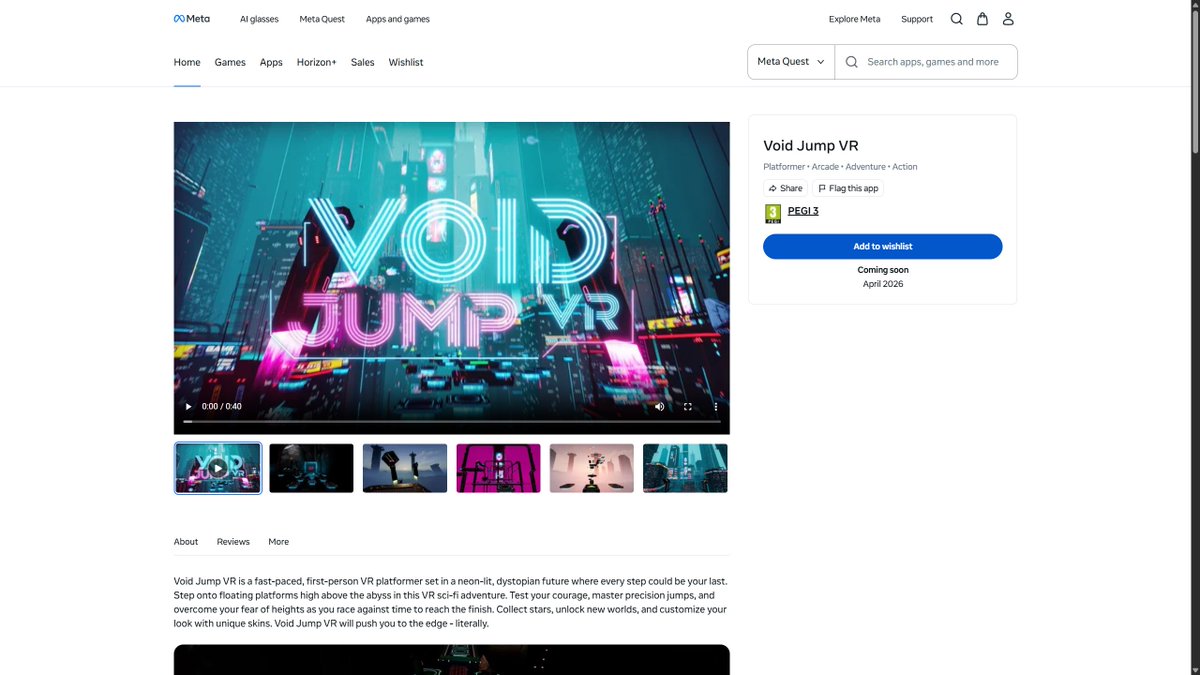Enter fullscreen mode on the video player

tap(688, 407)
